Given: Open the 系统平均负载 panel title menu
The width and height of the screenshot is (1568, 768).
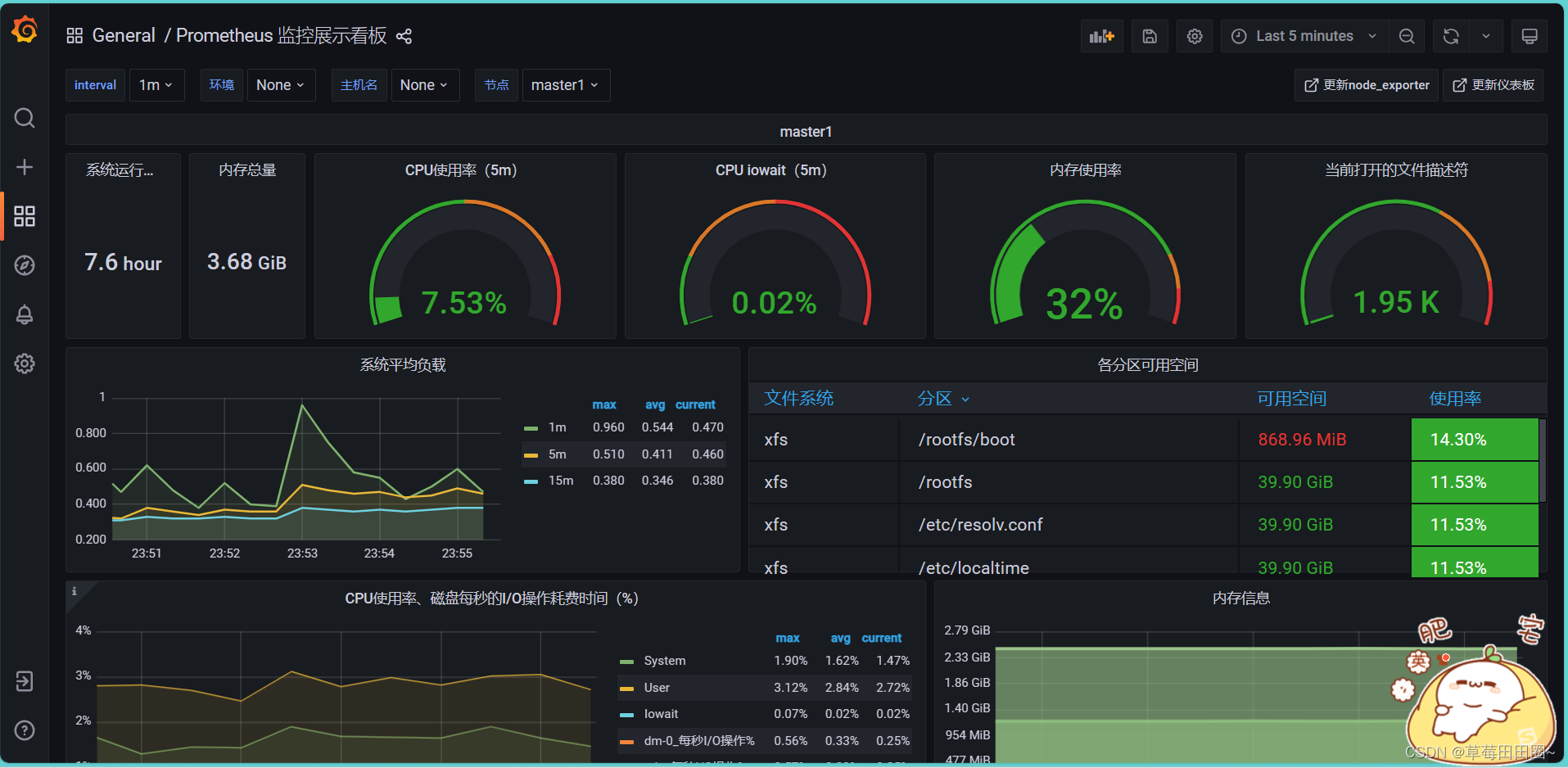Looking at the screenshot, I should pyautogui.click(x=403, y=365).
